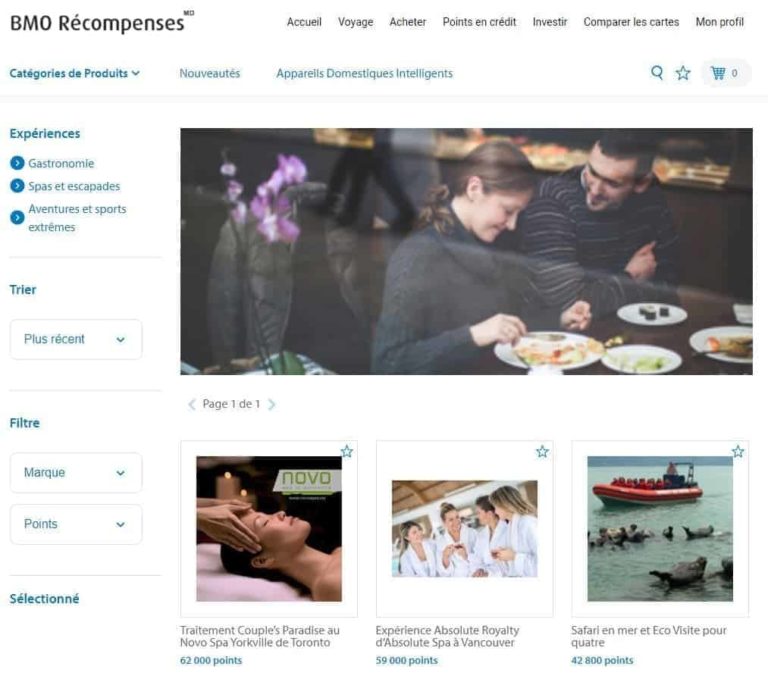Screen dimensions: 768x682
Task: Click the Nouveautés link
Action: (210, 73)
